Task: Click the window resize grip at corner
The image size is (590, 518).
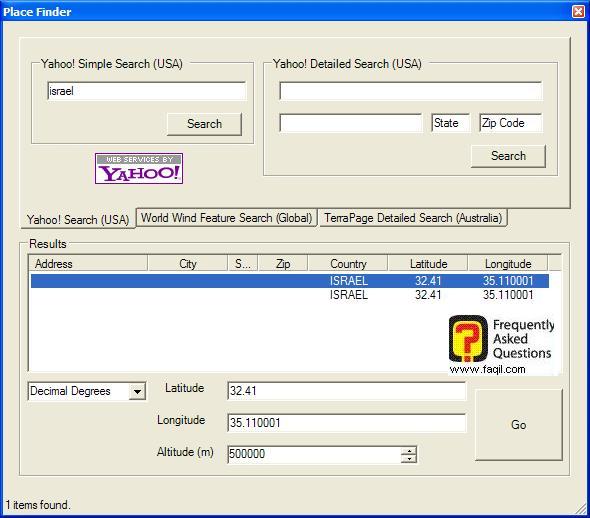Action: coord(581,509)
